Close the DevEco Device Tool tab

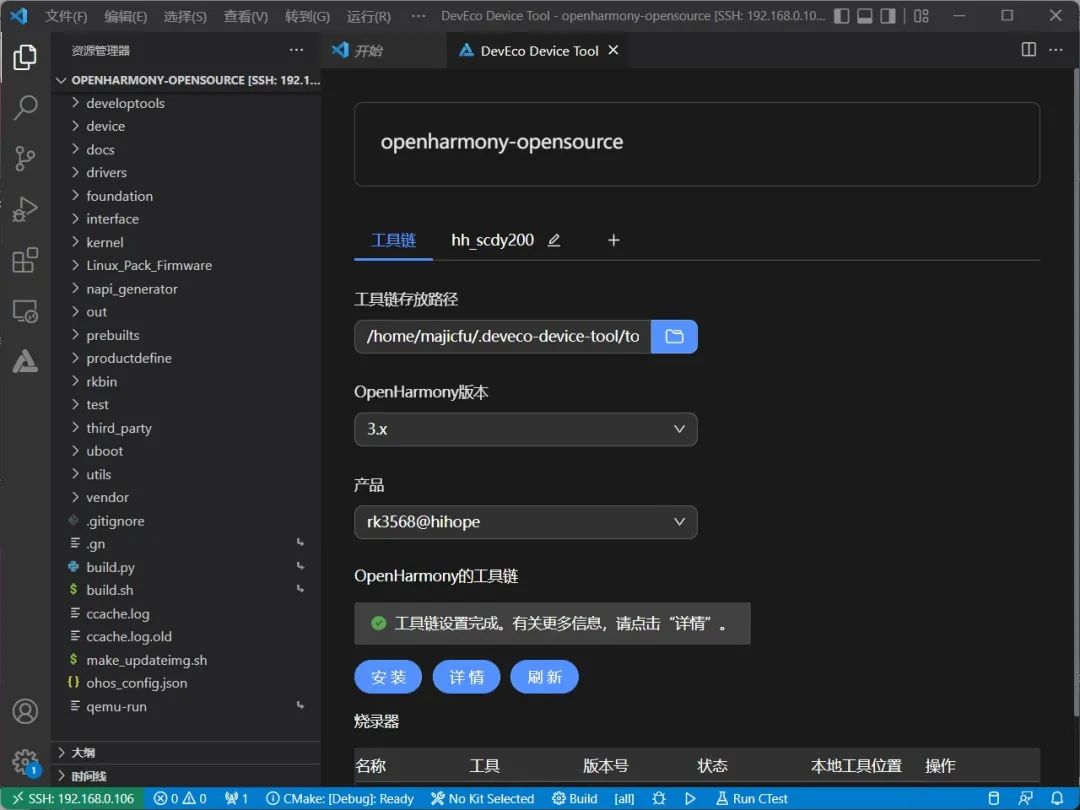coord(613,50)
